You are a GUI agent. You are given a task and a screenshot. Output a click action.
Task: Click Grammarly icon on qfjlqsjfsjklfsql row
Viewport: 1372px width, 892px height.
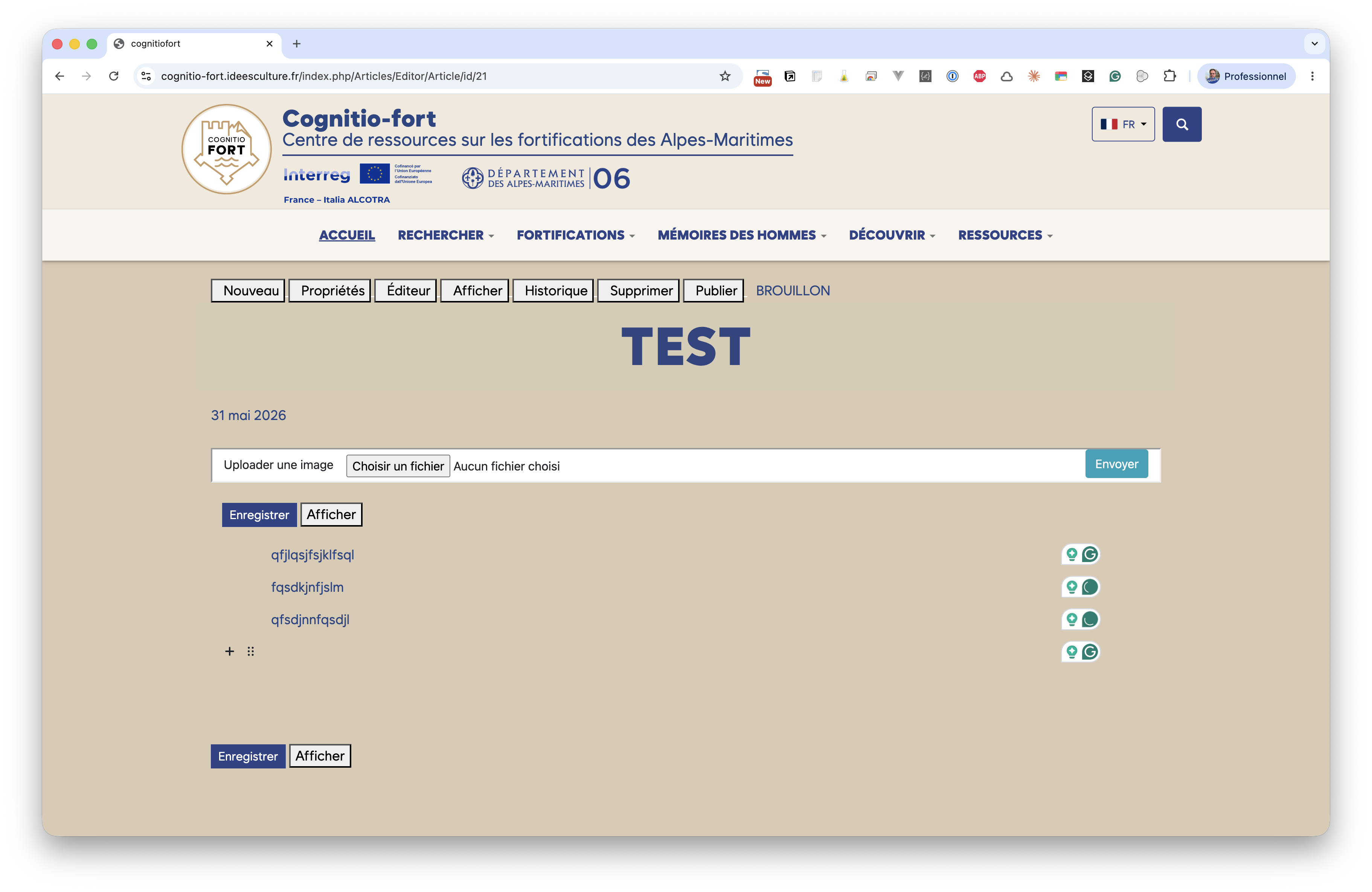[x=1090, y=555]
